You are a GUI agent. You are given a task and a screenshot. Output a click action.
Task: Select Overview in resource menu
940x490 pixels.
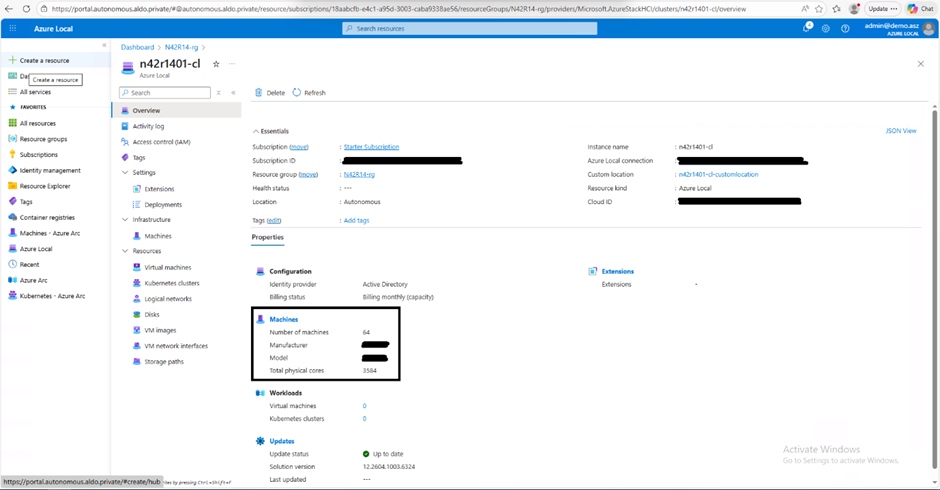(177, 110)
